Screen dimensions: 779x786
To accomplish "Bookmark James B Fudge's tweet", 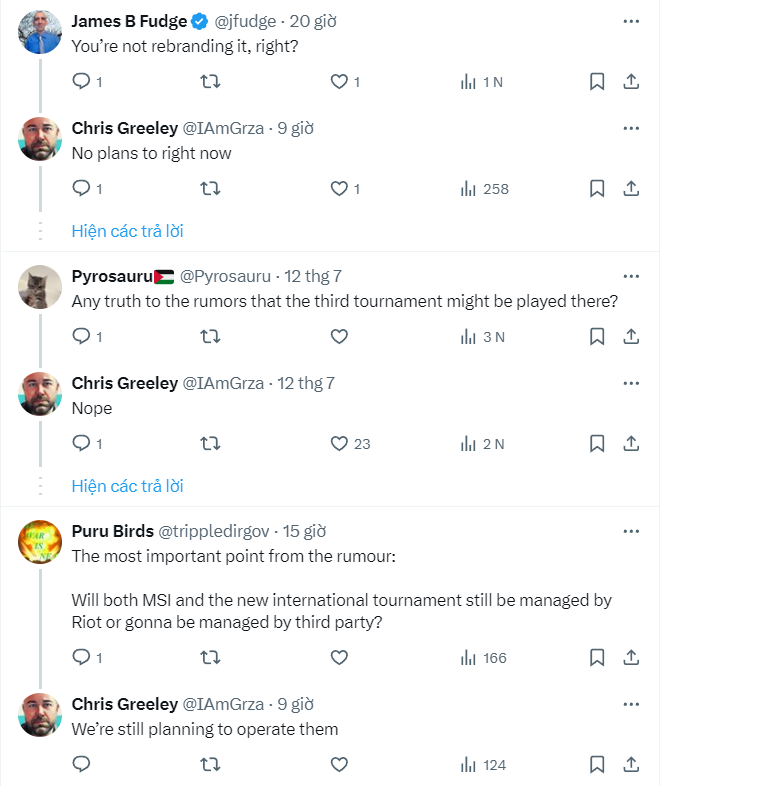I will coord(597,82).
